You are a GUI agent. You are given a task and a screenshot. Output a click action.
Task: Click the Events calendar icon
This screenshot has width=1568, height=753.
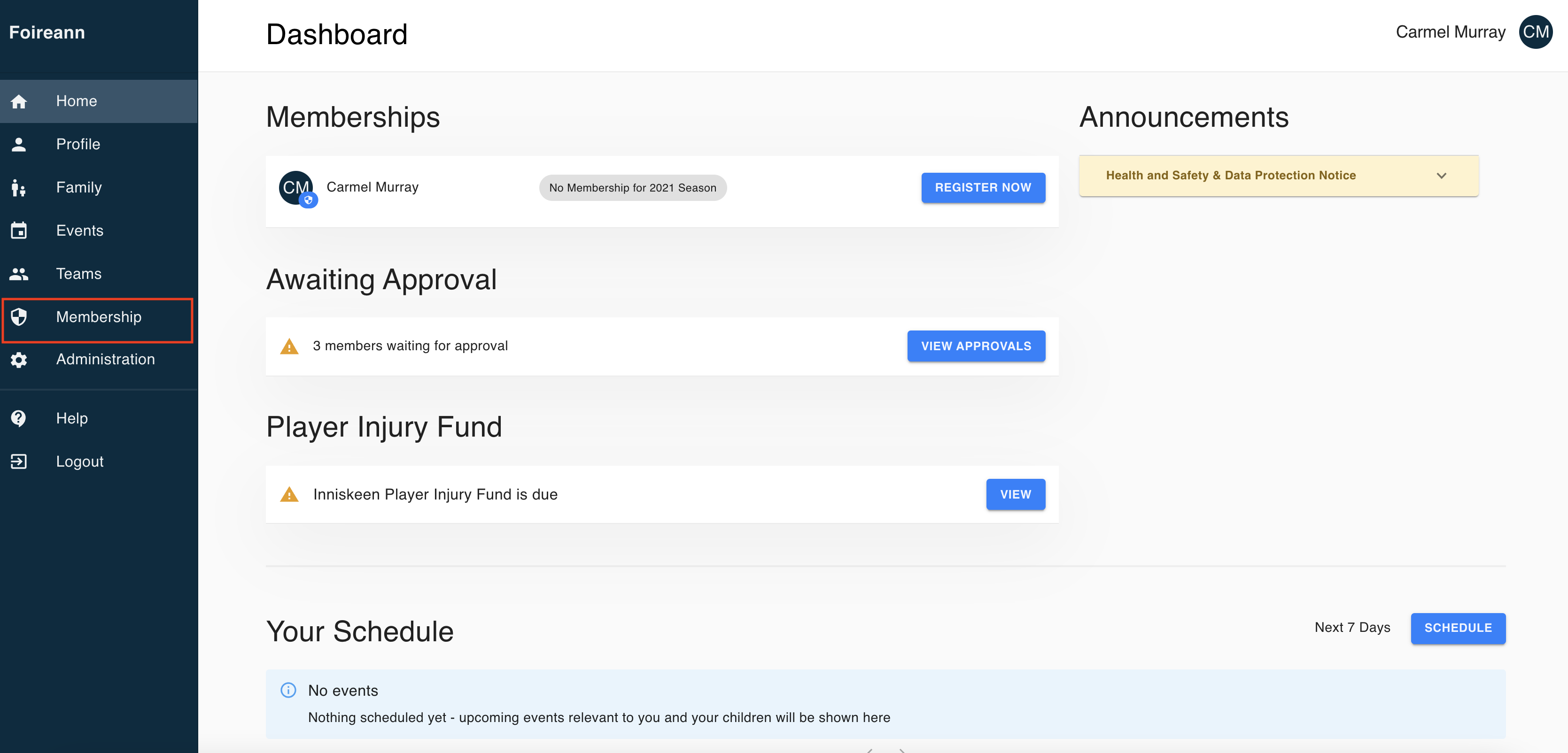19,231
